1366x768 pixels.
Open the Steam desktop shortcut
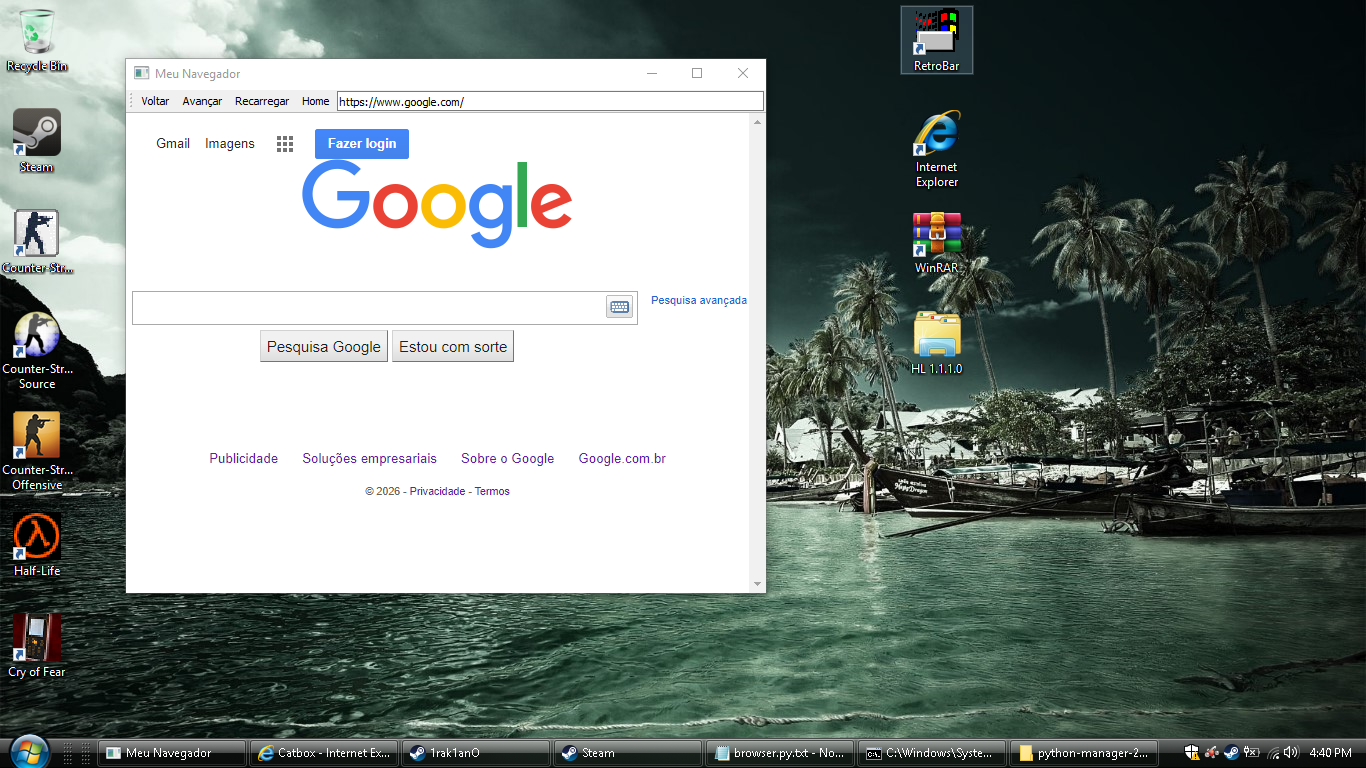tap(37, 133)
